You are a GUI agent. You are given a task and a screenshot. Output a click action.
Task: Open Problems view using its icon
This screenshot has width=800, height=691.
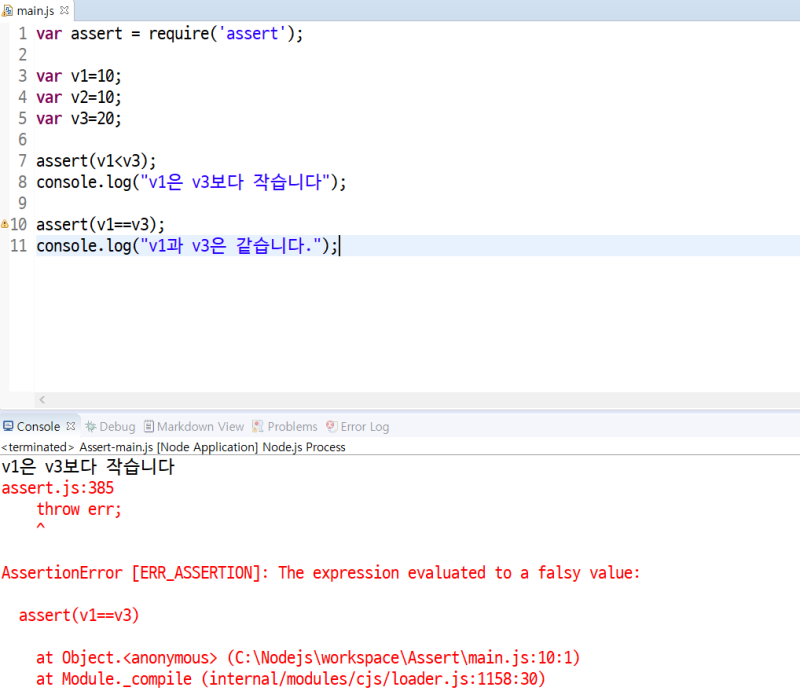point(256,426)
